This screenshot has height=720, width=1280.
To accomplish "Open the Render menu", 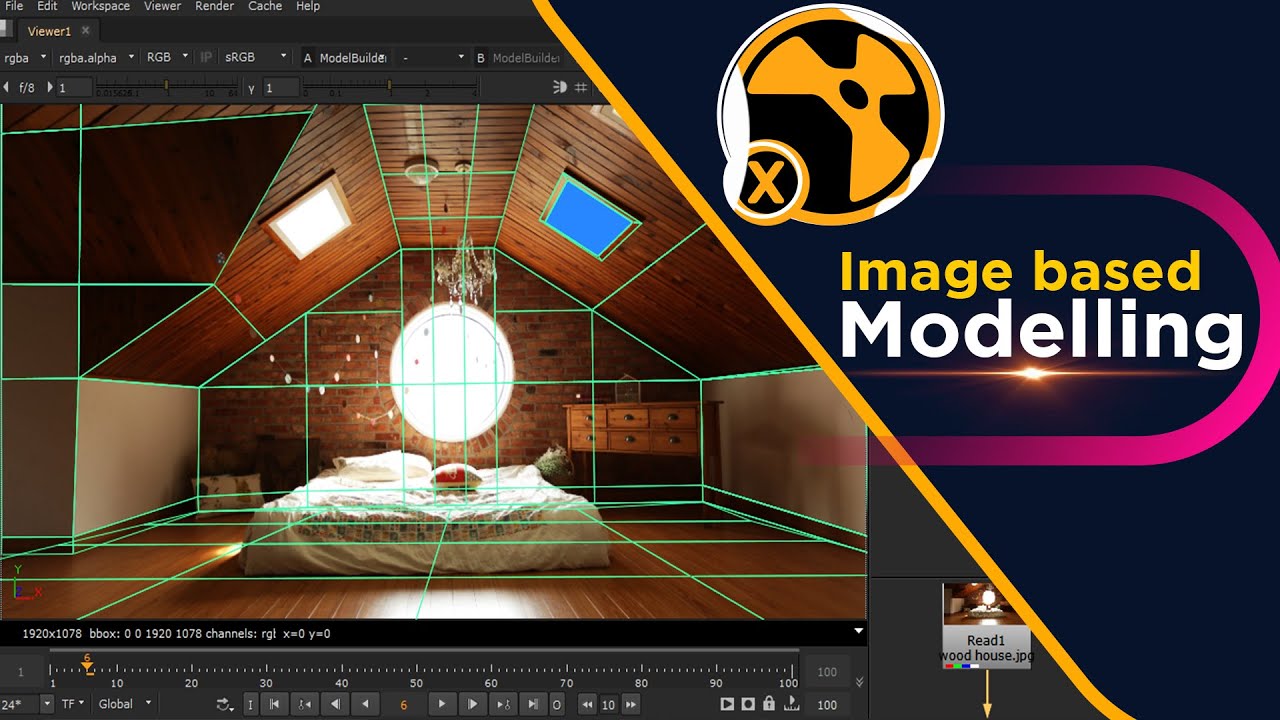I will click(214, 6).
